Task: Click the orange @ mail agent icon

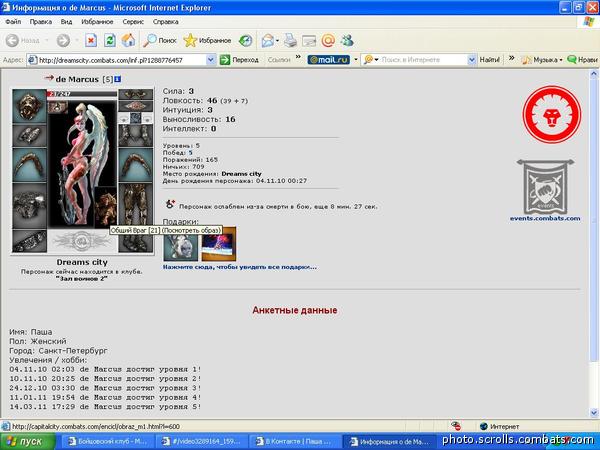Action: pyautogui.click(x=328, y=40)
